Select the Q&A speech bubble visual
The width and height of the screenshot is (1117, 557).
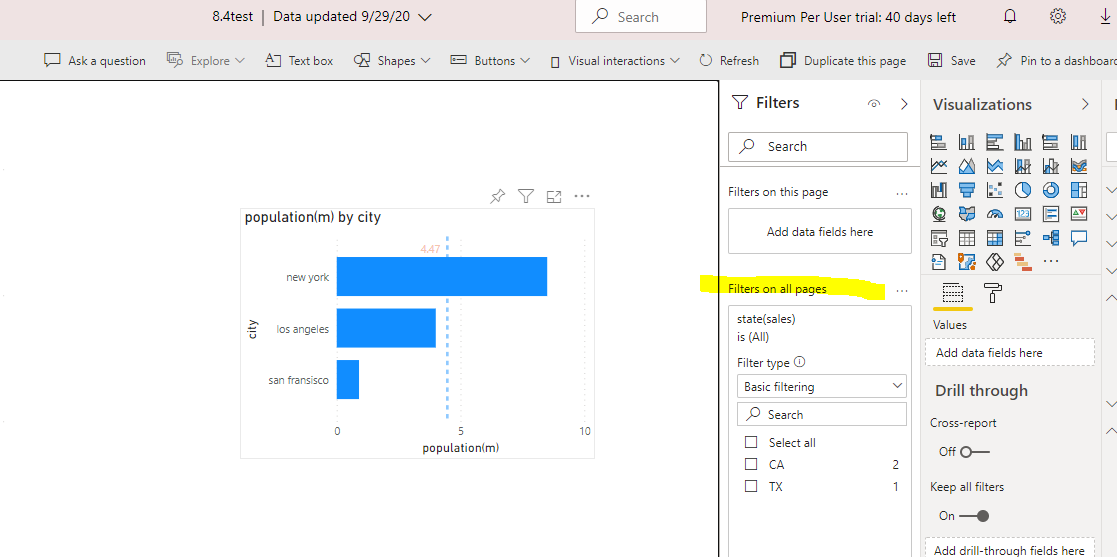(x=1079, y=237)
